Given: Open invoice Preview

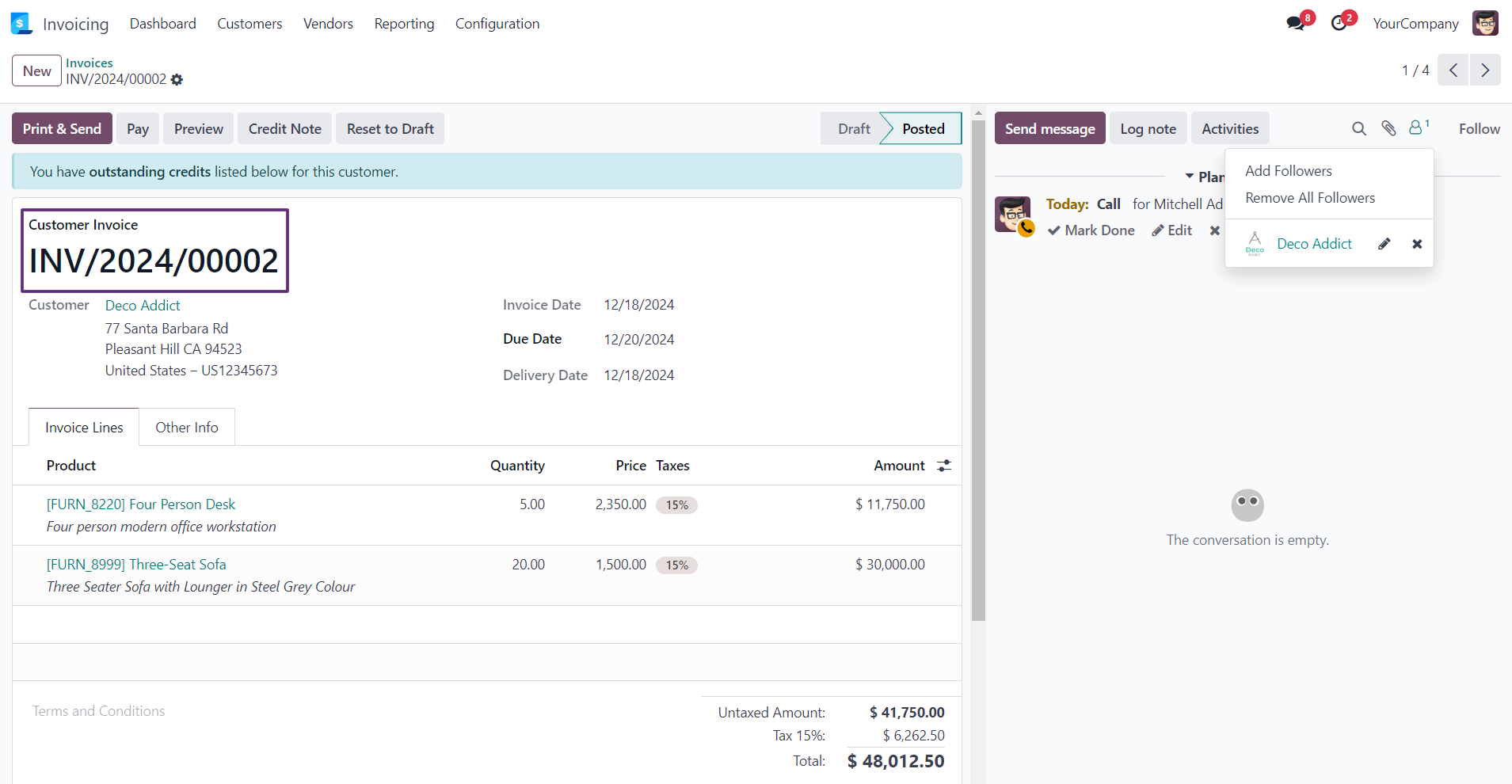Looking at the screenshot, I should coord(198,128).
